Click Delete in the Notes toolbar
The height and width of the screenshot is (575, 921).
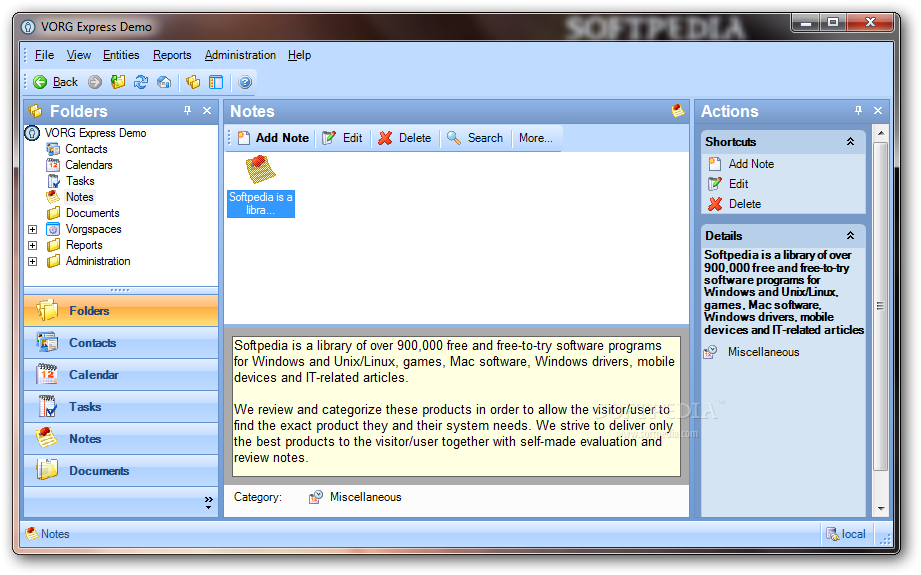click(405, 138)
